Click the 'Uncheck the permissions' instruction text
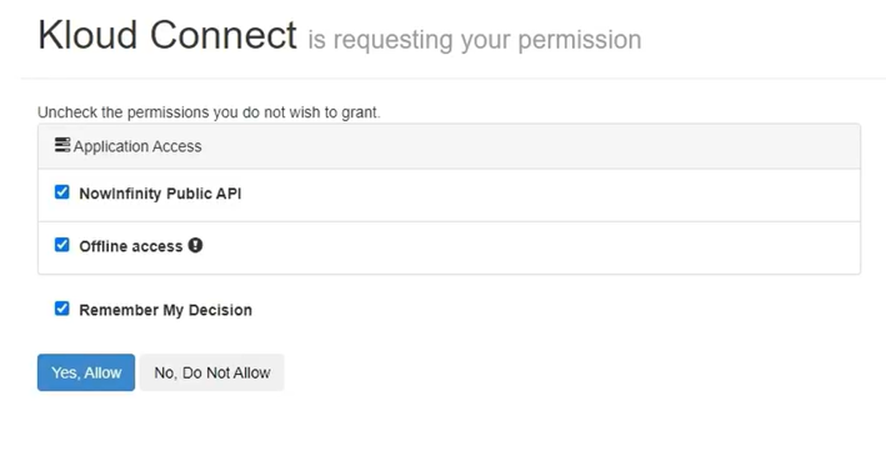886x471 pixels. (x=209, y=113)
